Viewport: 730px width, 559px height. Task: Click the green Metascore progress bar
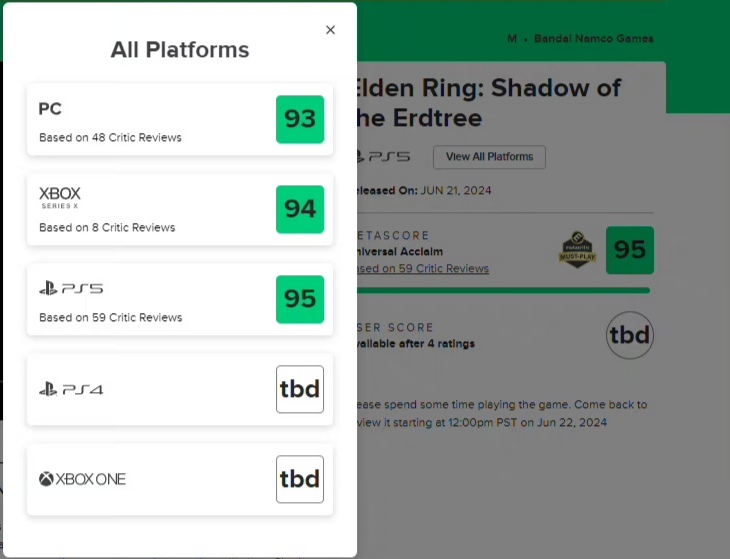pos(503,290)
